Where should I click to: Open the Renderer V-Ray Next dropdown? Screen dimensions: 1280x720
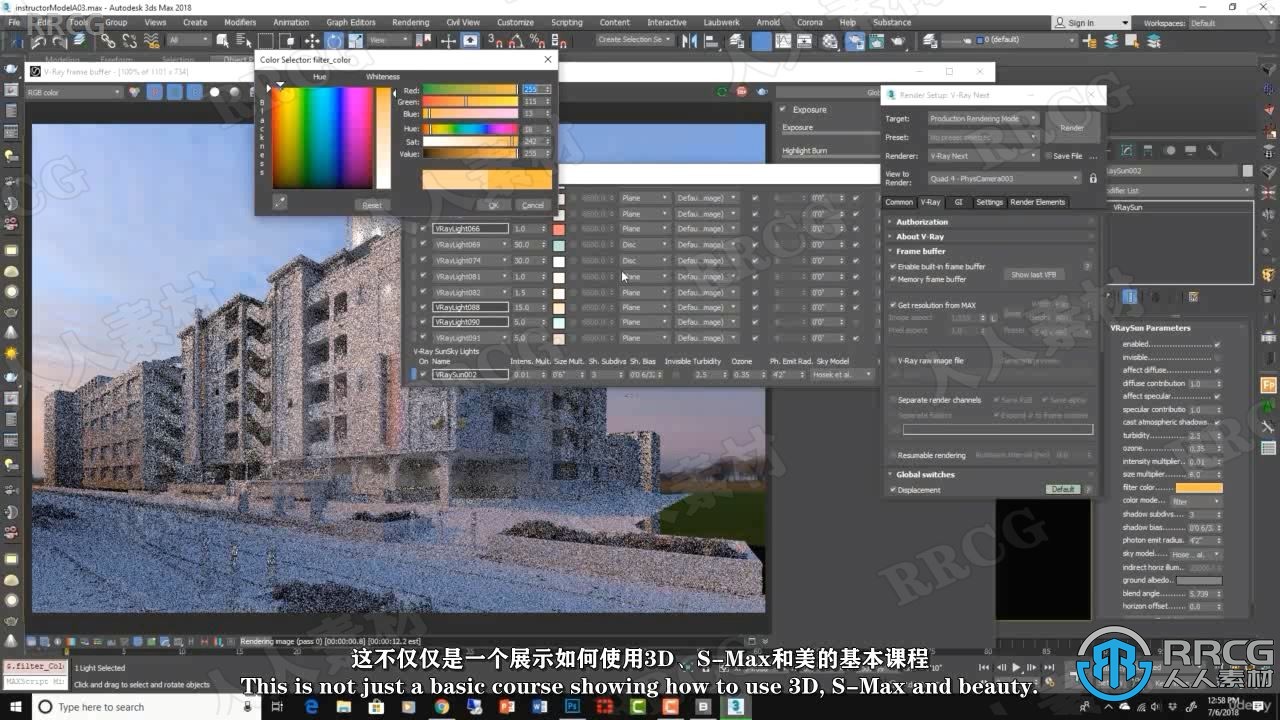coord(983,156)
